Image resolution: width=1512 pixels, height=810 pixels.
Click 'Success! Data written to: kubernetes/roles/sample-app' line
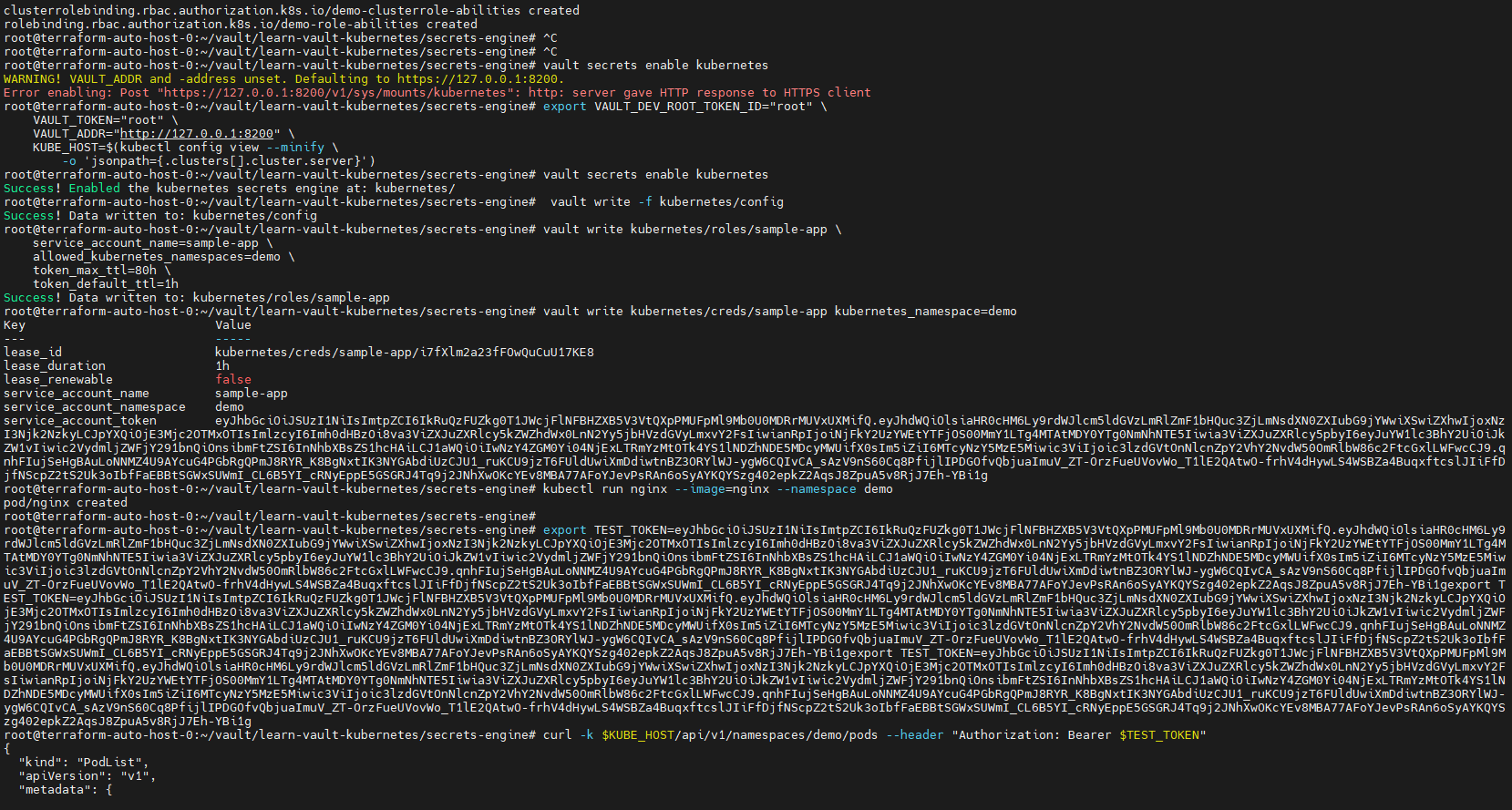197,297
